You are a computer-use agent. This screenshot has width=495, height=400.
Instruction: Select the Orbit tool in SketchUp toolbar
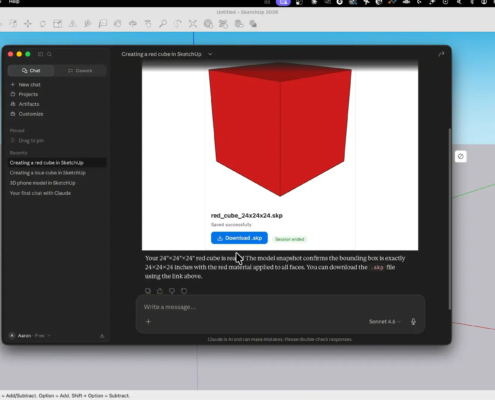tap(133, 24)
